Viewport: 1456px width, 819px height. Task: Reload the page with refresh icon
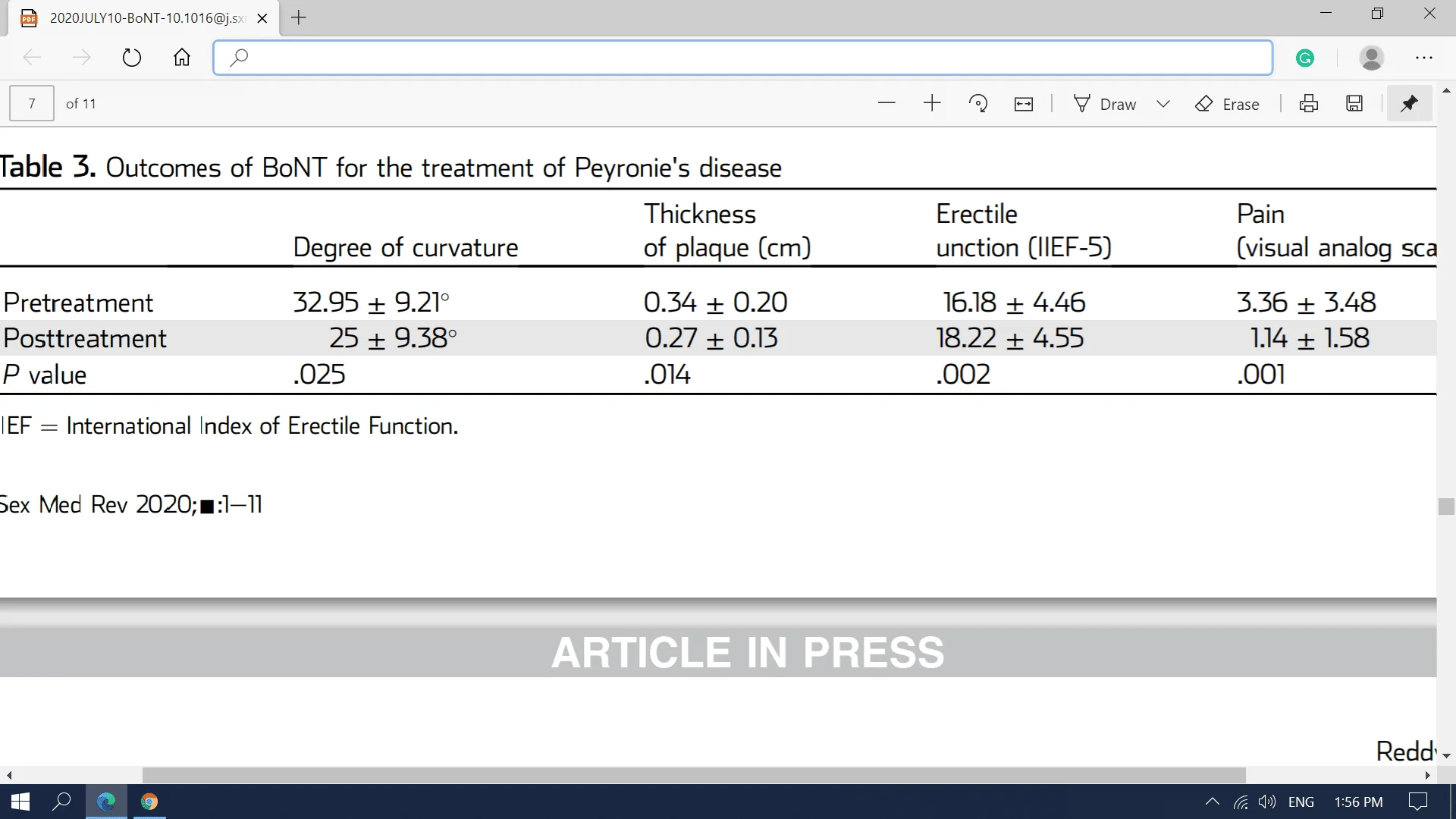(132, 58)
